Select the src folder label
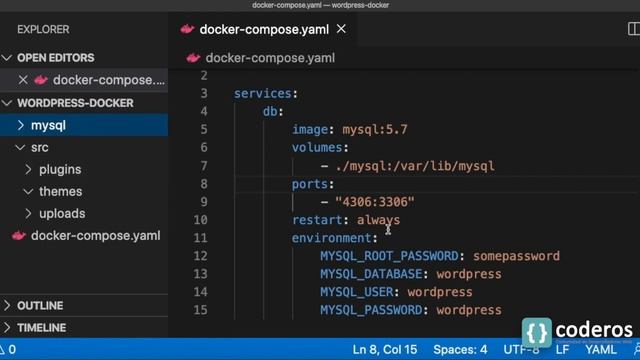The width and height of the screenshot is (640, 360). [x=40, y=147]
